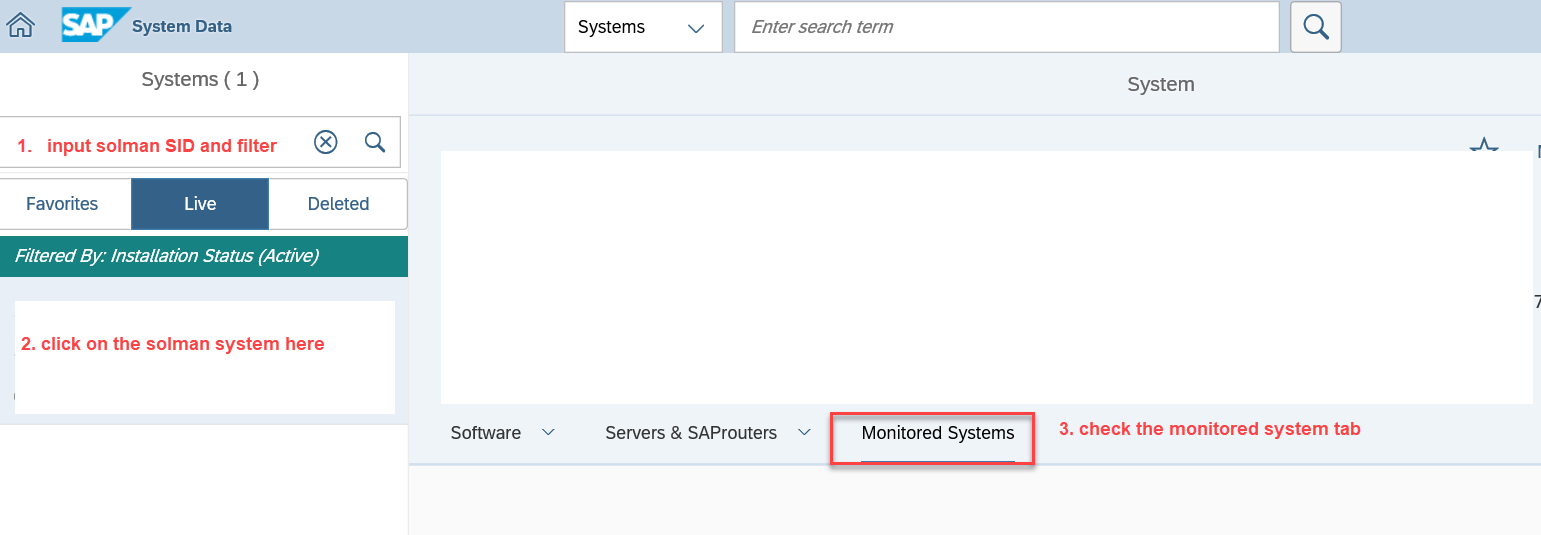Select the Software tab label
Viewport: 1541px width, 535px height.
pos(486,433)
